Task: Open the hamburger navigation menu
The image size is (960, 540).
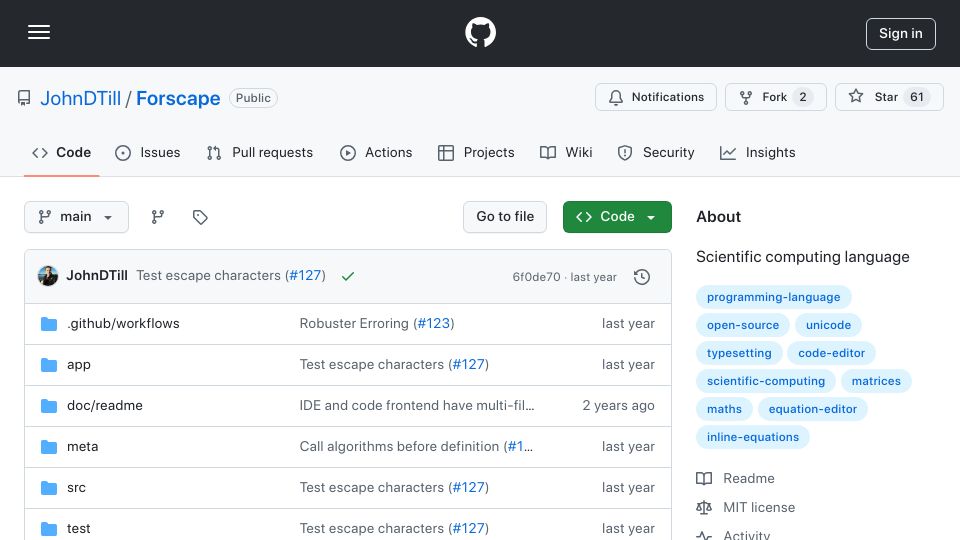Action: click(x=39, y=32)
